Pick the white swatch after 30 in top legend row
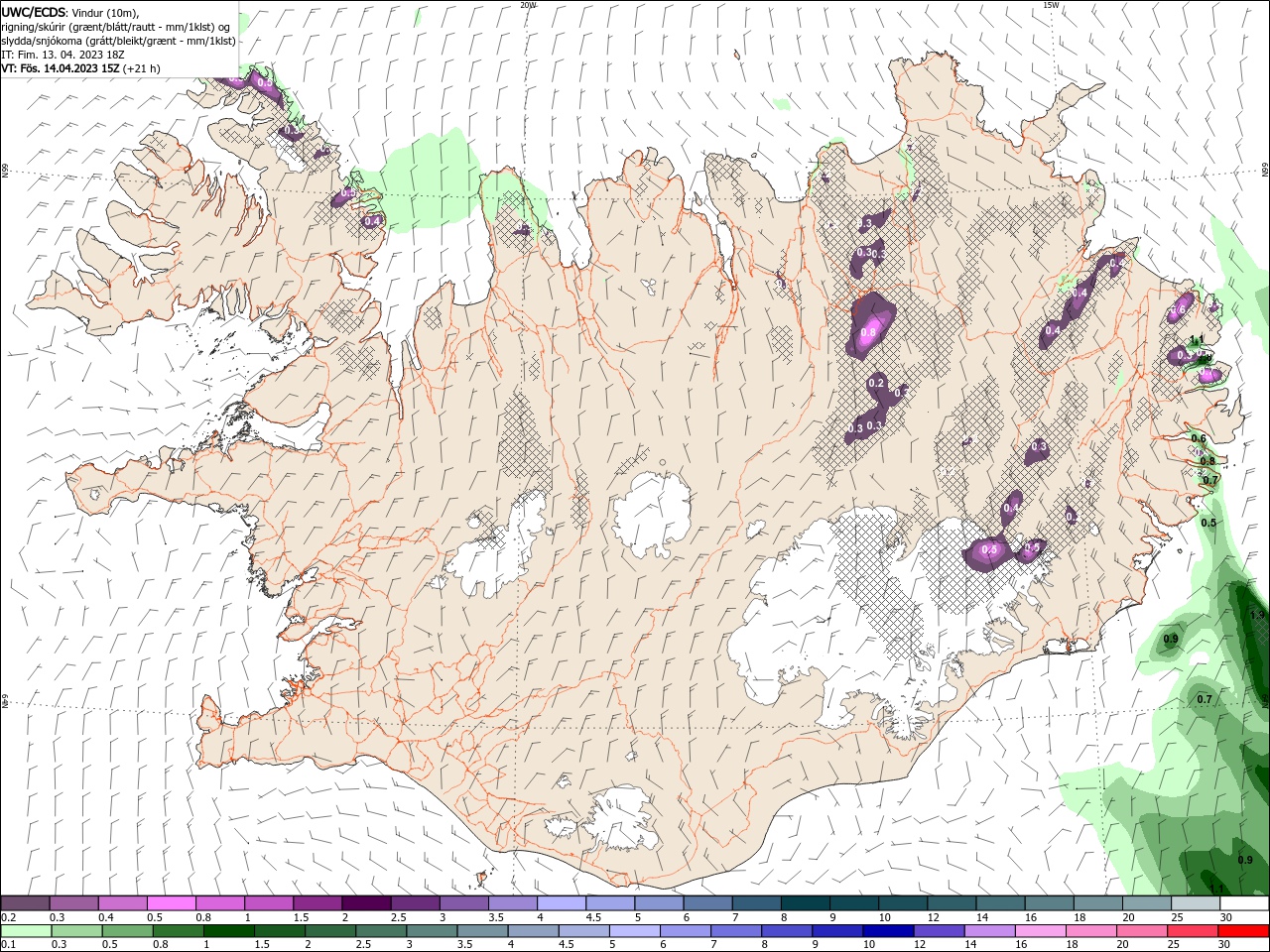This screenshot has width=1270, height=952. pos(1244,903)
